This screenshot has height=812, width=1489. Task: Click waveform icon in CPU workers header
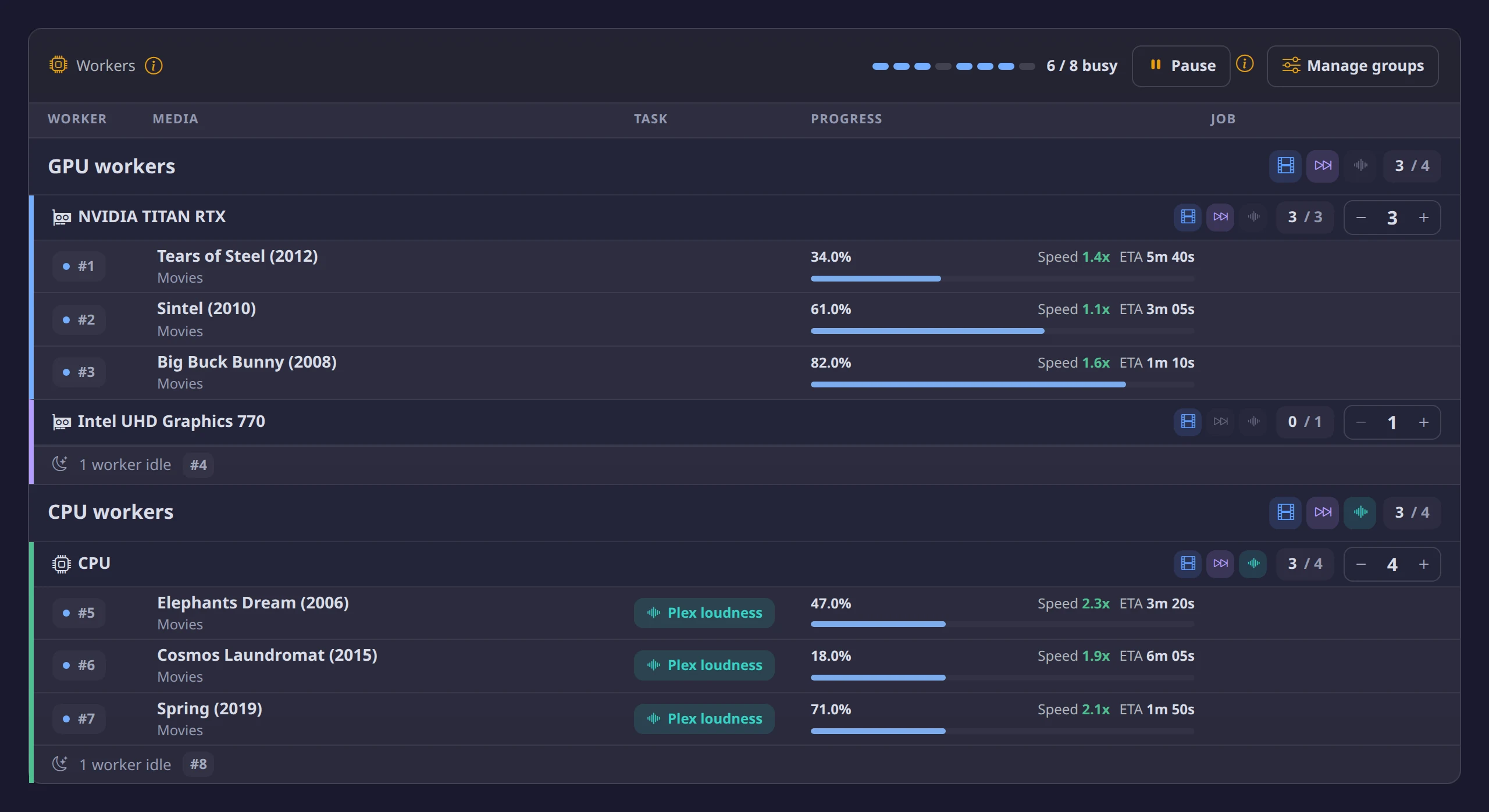1360,512
